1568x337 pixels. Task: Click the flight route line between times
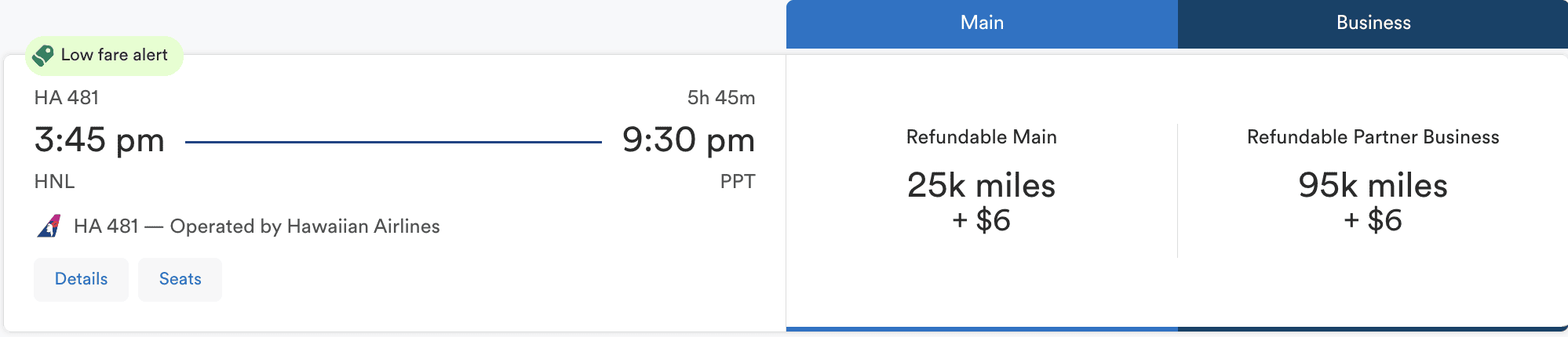click(393, 142)
